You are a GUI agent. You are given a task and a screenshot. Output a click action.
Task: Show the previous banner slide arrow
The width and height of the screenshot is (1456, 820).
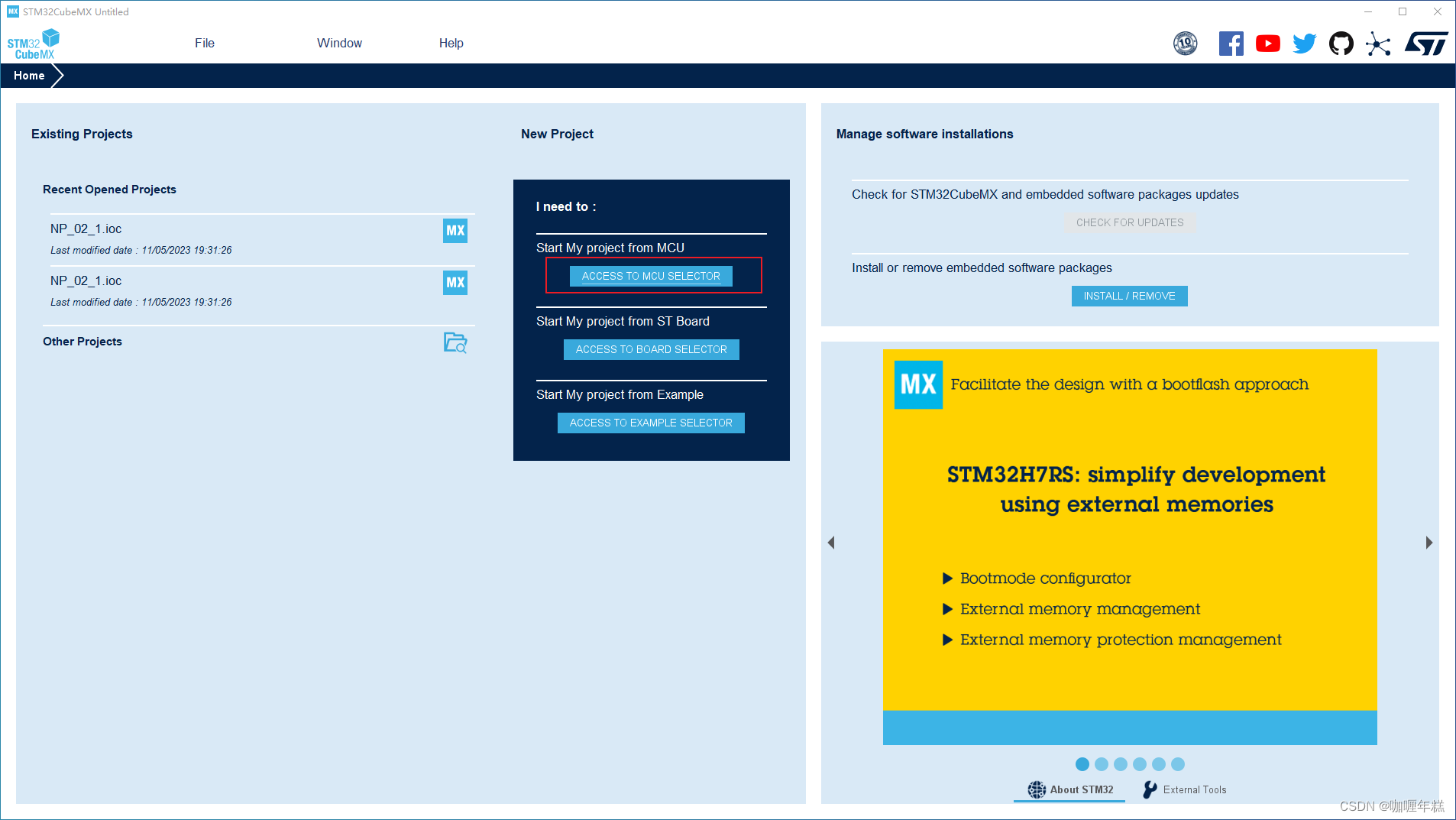[831, 543]
